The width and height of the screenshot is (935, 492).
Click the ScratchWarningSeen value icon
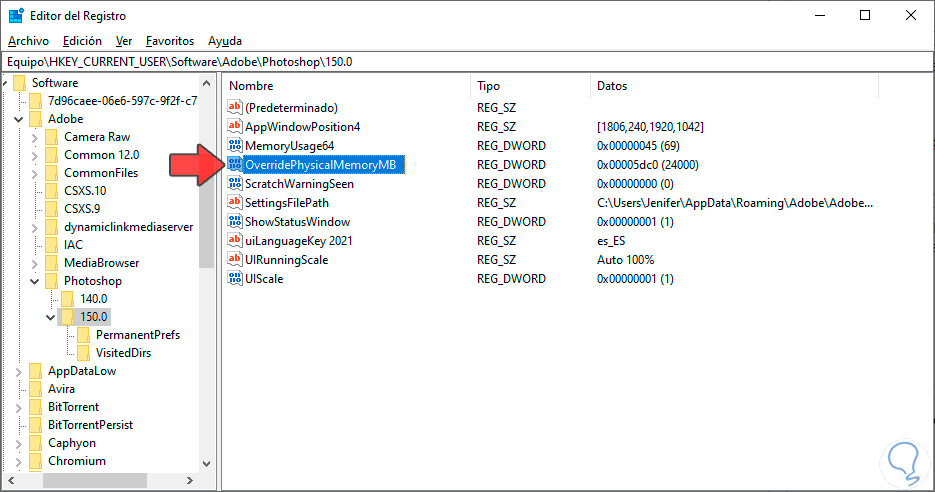[235, 184]
